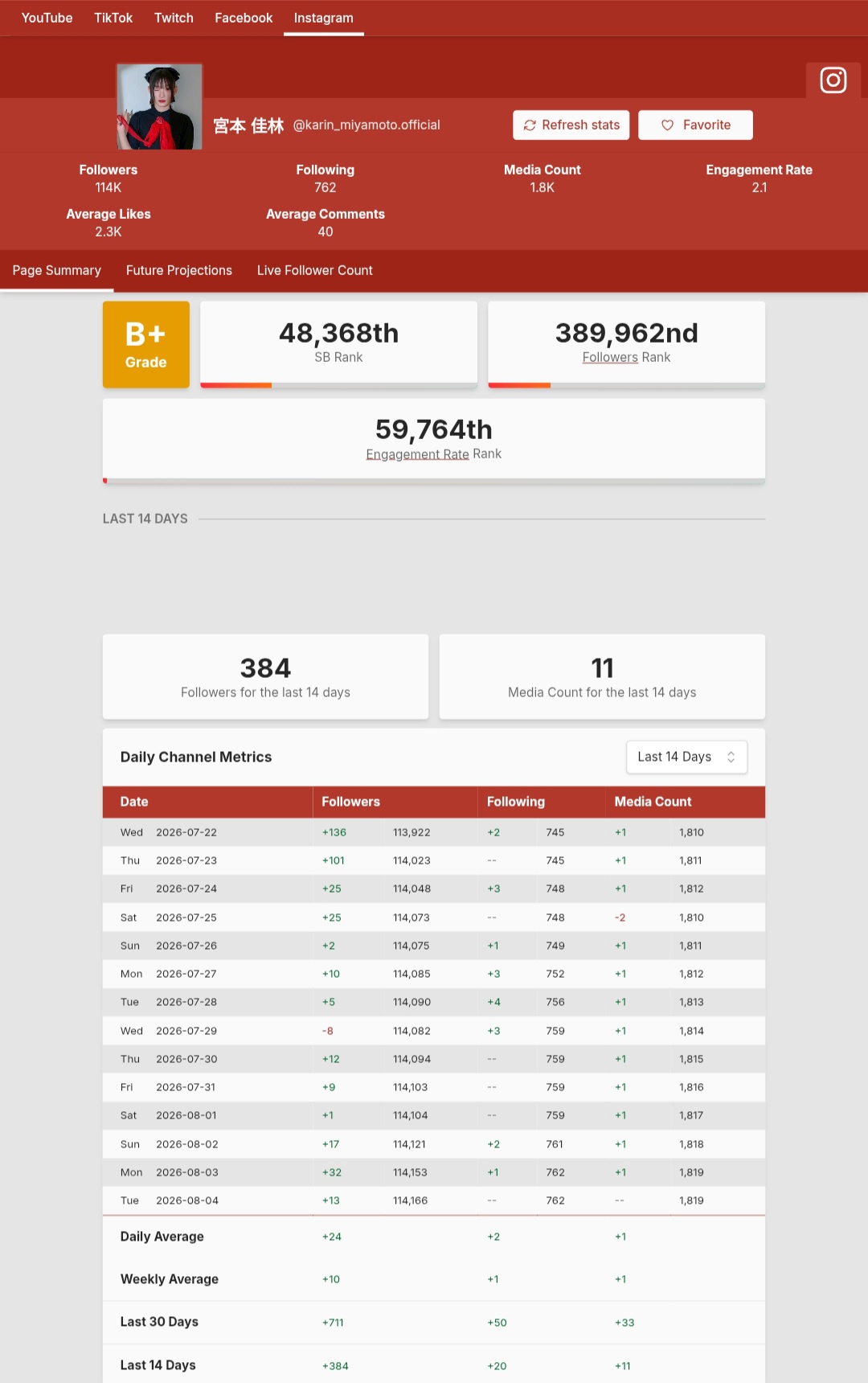Click the Engagement Rate Rank link
Screen dimensions: 868x1383
[417, 453]
